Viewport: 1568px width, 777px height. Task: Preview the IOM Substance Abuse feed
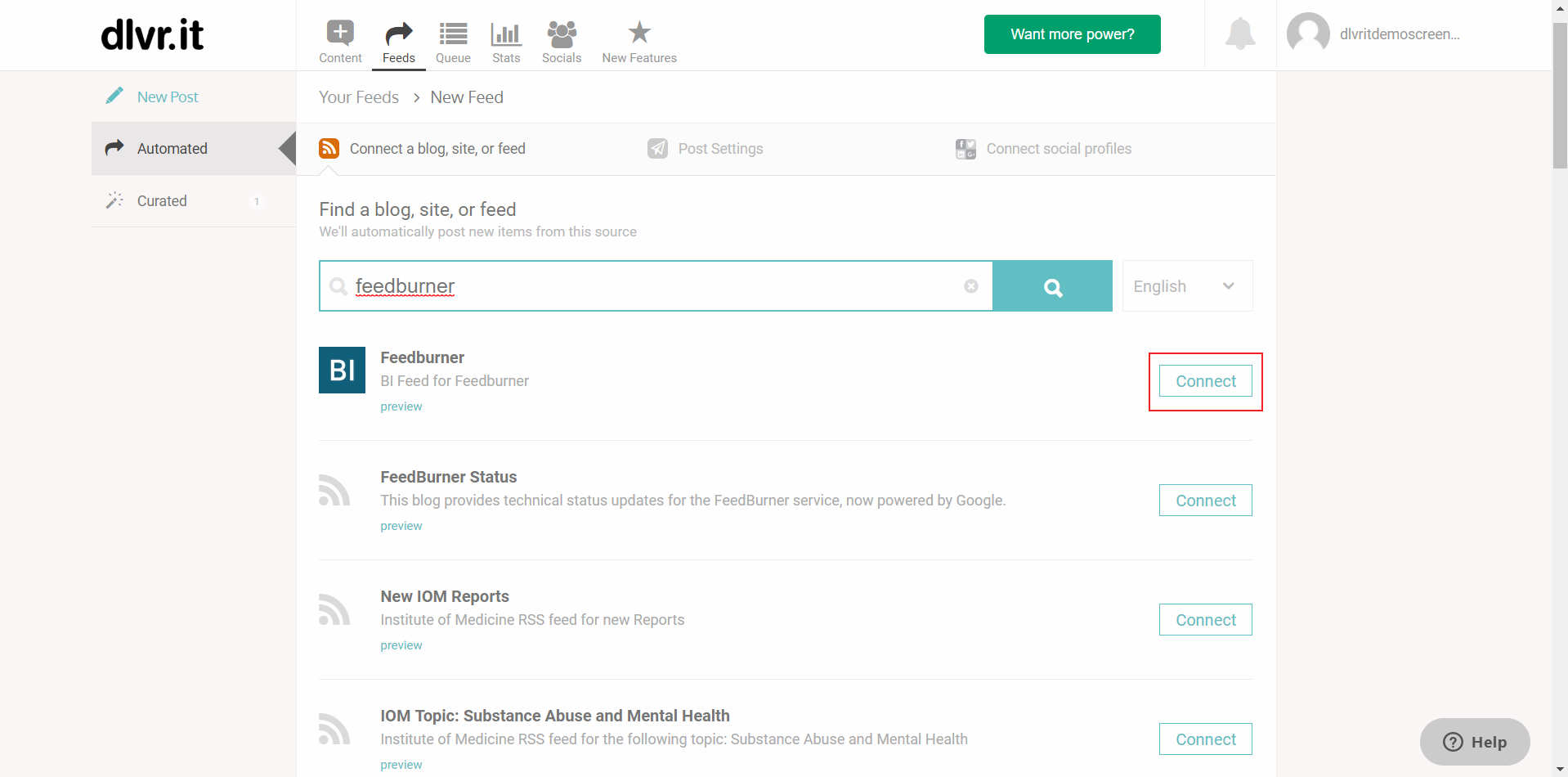click(x=401, y=765)
